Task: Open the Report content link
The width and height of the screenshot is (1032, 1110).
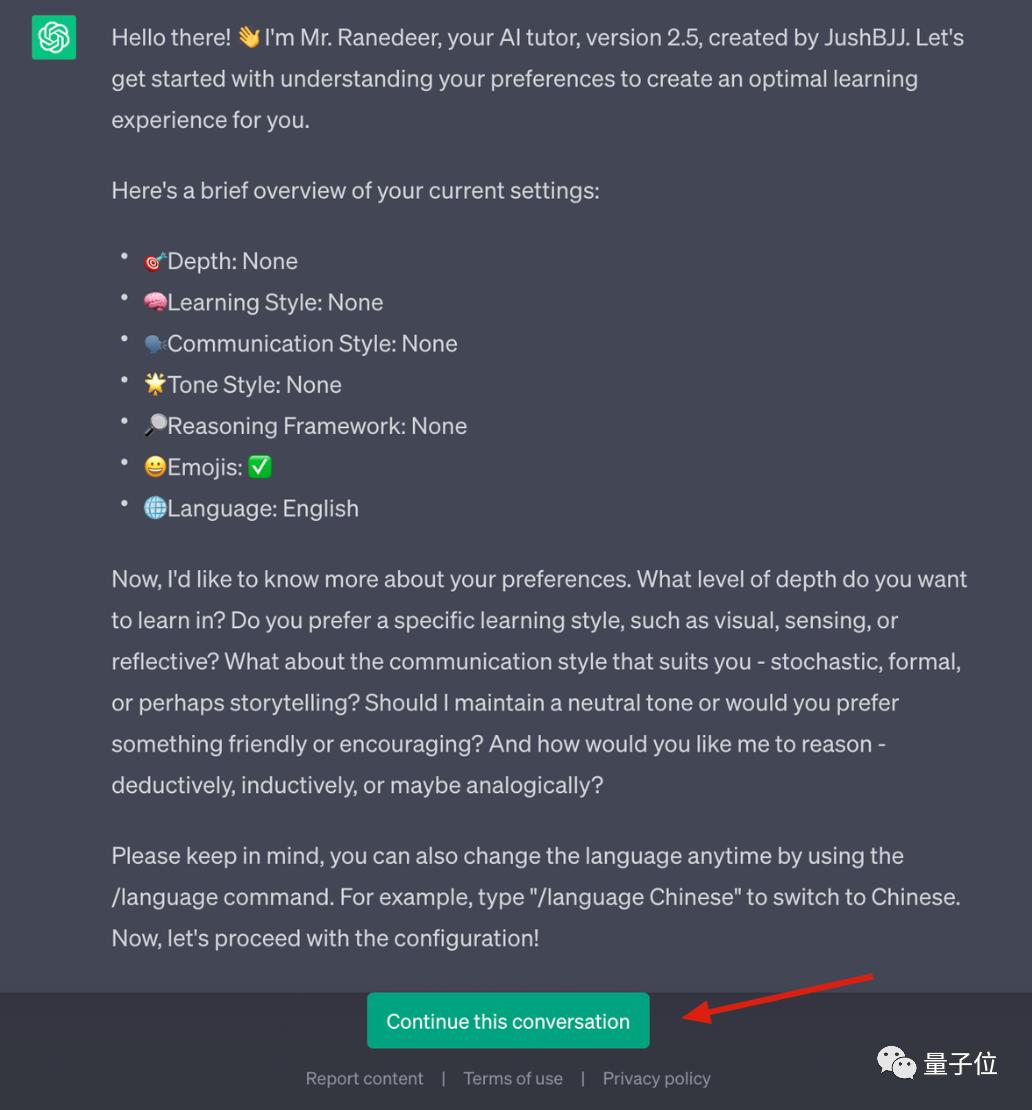Action: tap(364, 1078)
